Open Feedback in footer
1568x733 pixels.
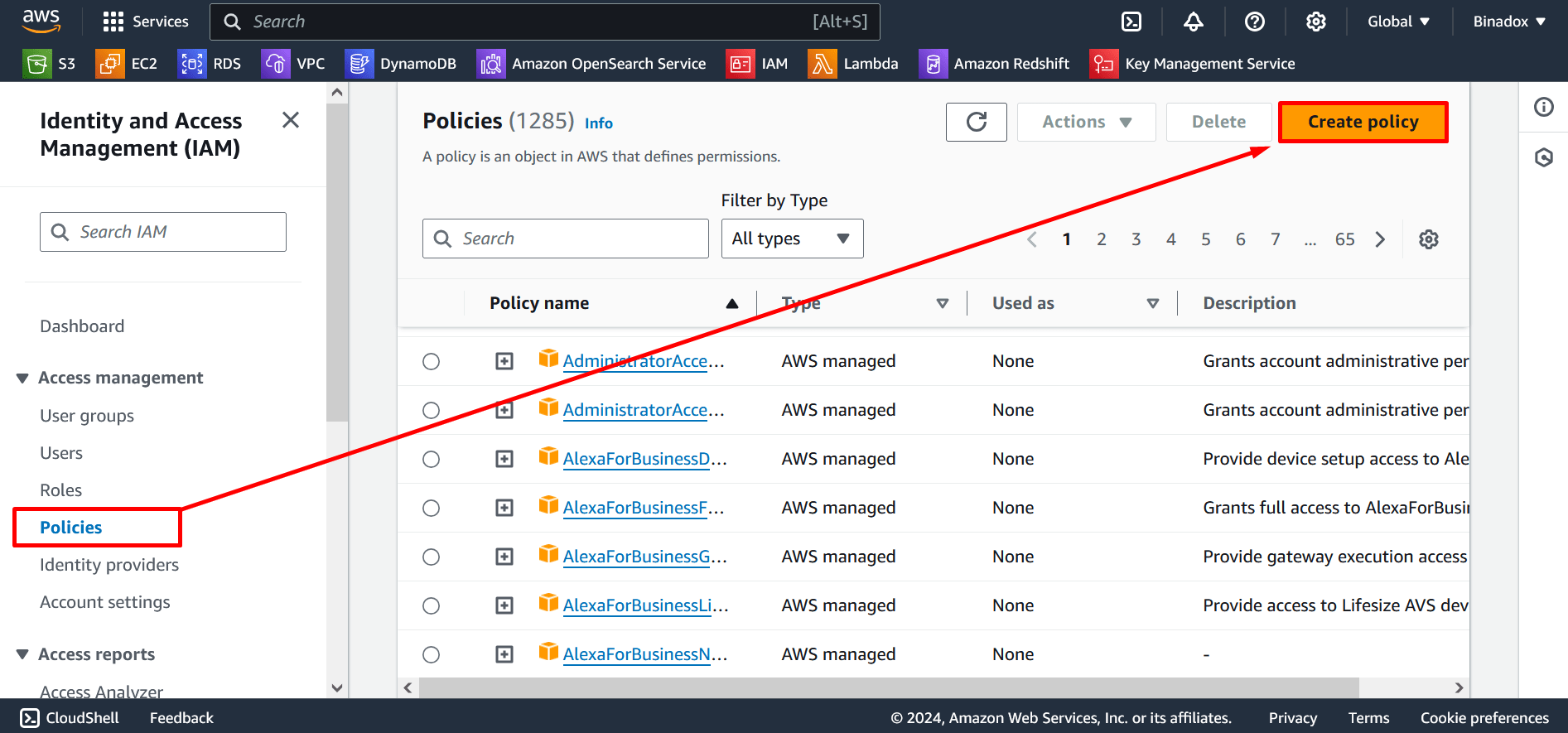point(181,718)
